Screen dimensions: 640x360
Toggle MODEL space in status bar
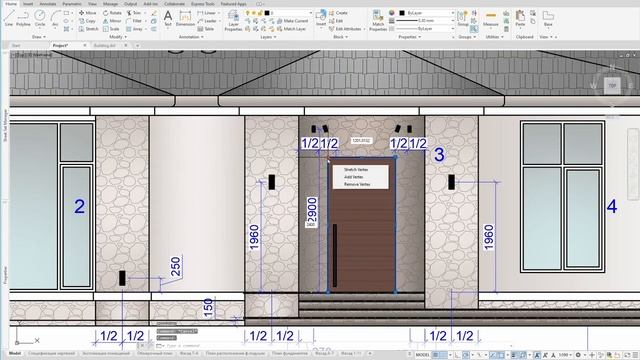tap(422, 355)
